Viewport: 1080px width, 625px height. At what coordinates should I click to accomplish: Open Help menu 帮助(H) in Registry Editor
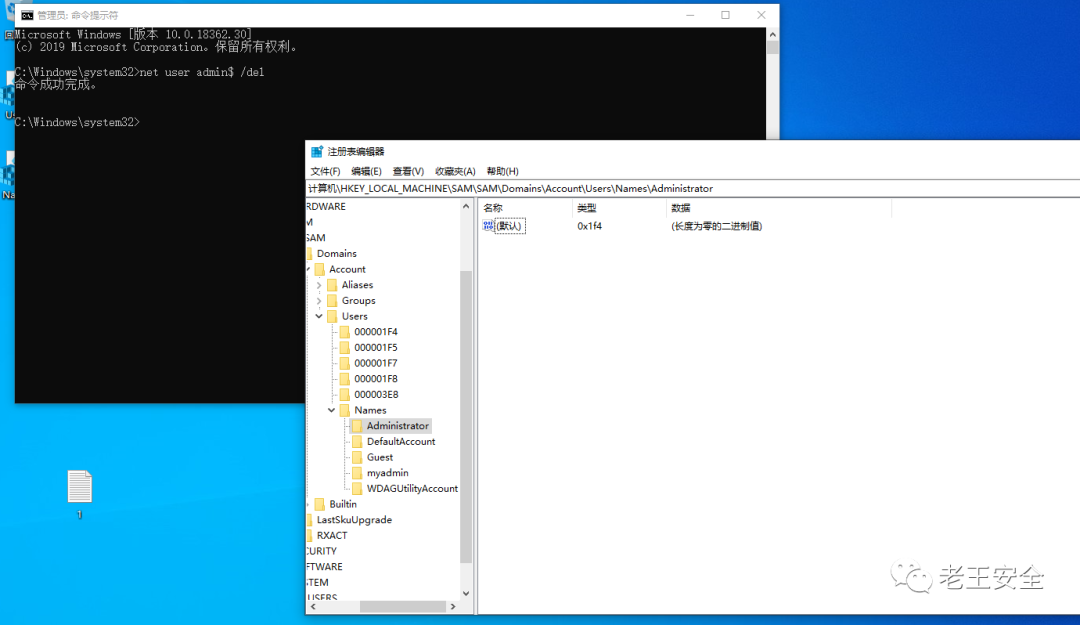coord(502,171)
